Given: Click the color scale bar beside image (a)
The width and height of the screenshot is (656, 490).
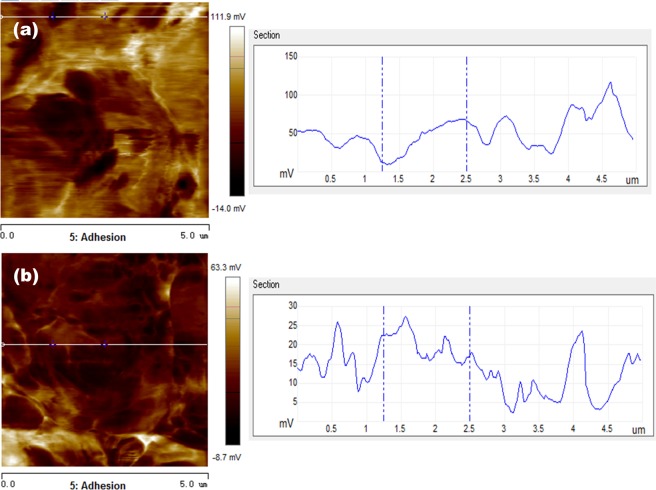Looking at the screenshot, I should (x=236, y=110).
